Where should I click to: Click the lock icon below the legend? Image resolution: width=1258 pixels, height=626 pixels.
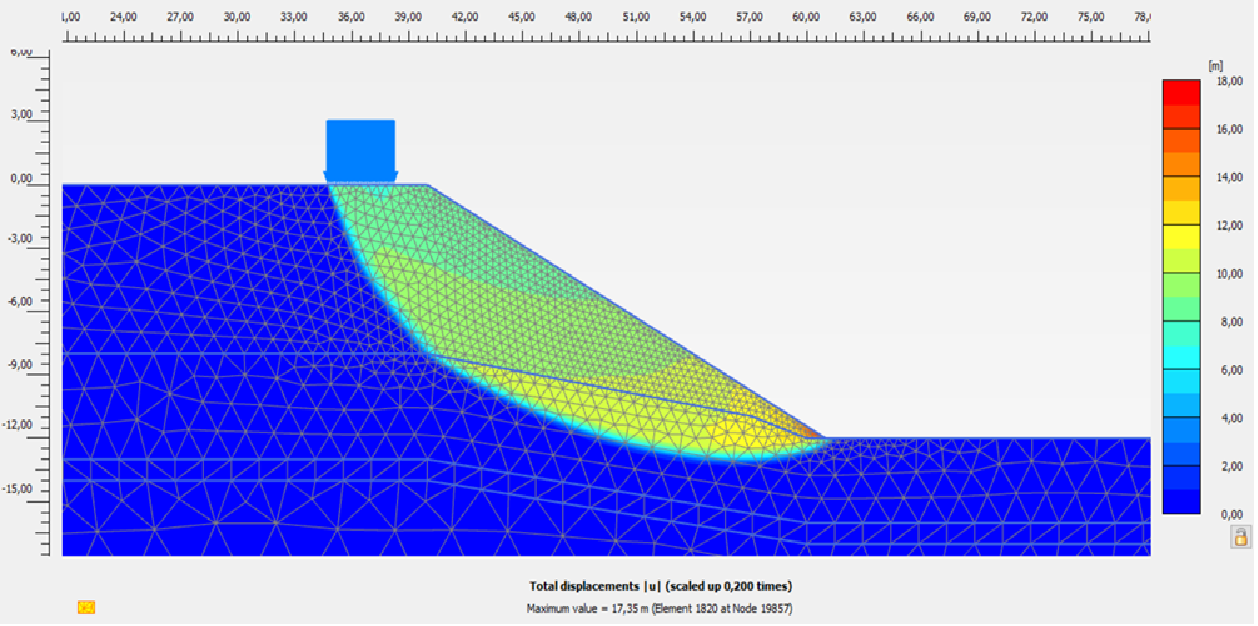click(1240, 537)
